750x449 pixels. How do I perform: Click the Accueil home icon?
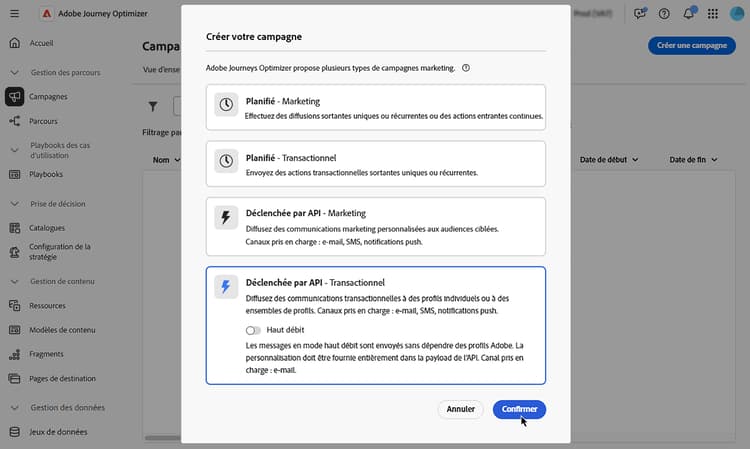15,43
